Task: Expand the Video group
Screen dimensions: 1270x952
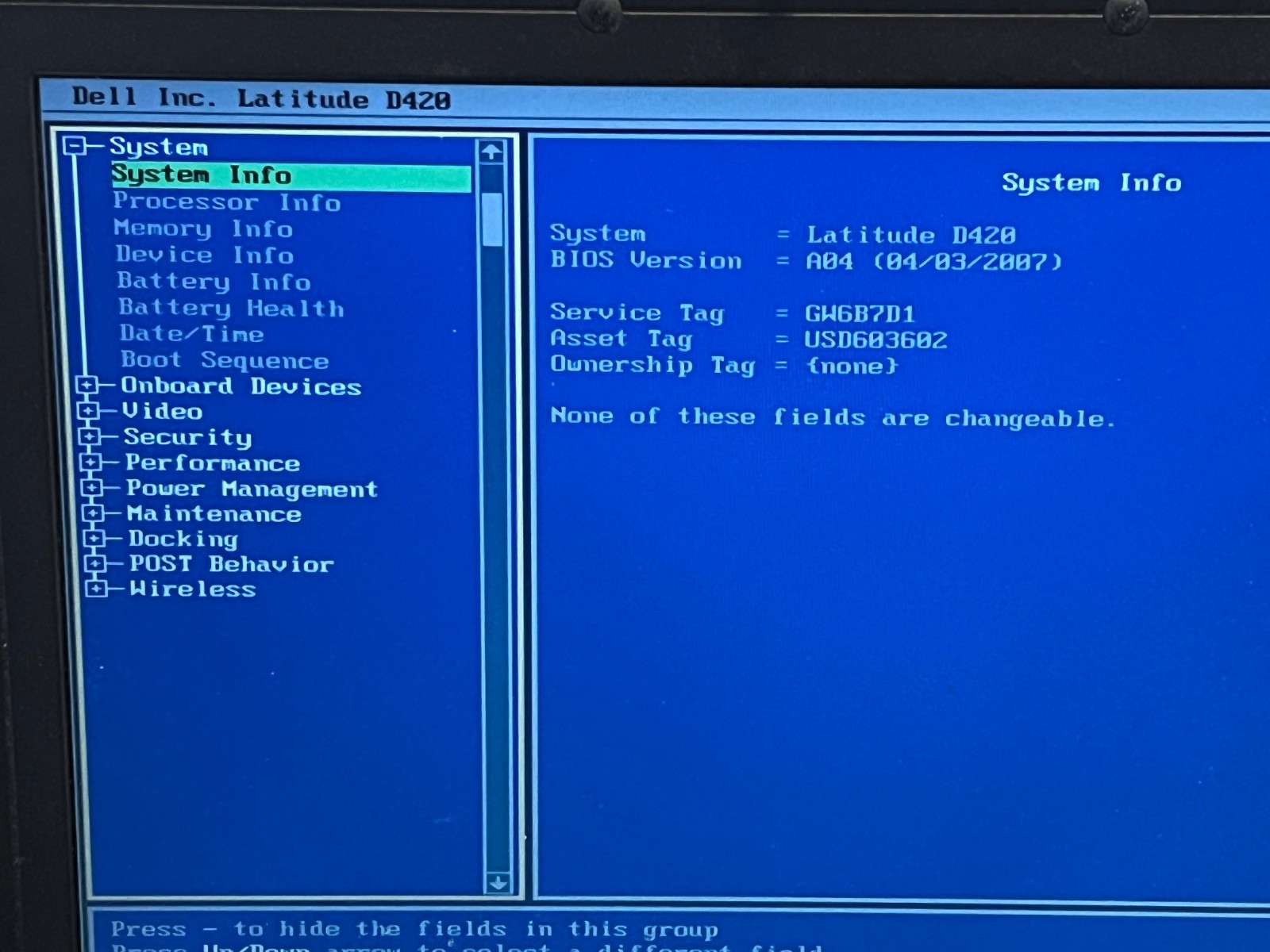Action: coord(87,411)
